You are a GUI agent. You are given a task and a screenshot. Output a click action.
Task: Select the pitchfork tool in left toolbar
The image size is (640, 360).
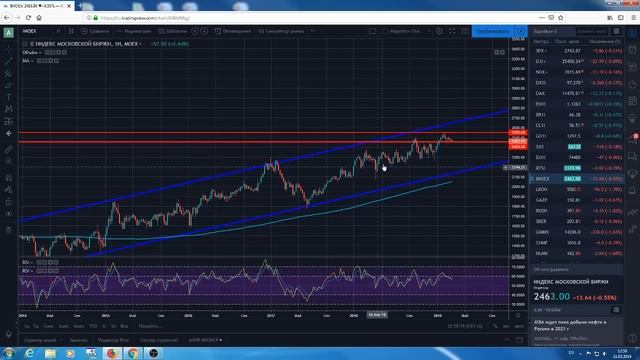click(x=9, y=73)
